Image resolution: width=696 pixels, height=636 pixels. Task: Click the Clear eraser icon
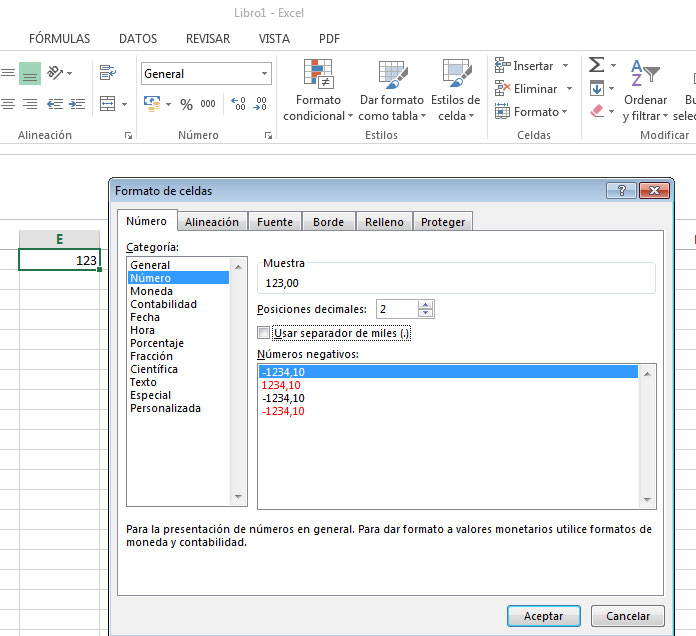pos(597,111)
